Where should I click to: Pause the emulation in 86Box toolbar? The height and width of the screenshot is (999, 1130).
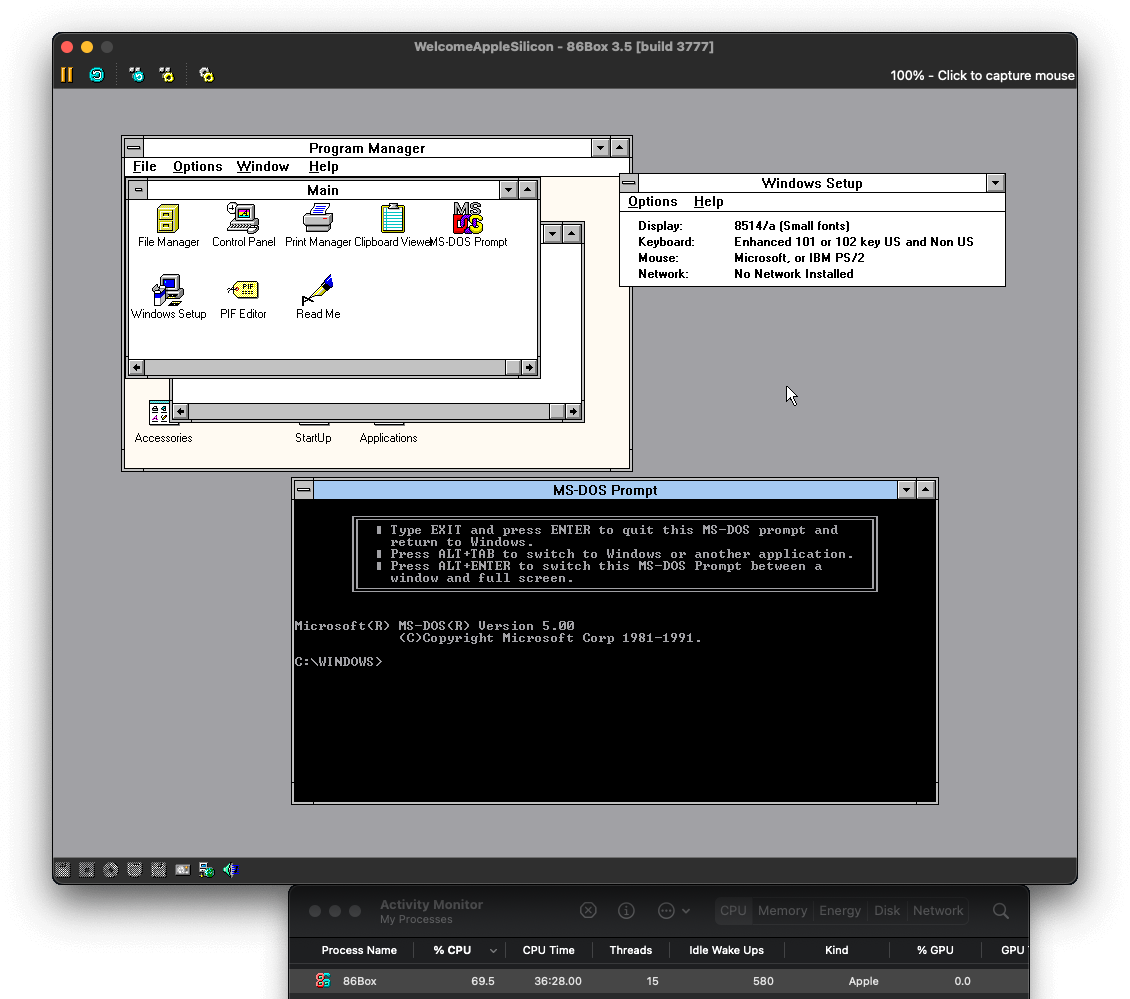[x=67, y=75]
